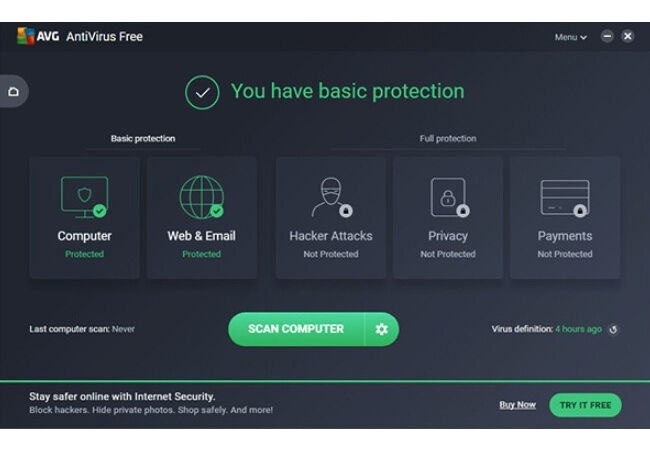Close the AVG window

point(628,36)
